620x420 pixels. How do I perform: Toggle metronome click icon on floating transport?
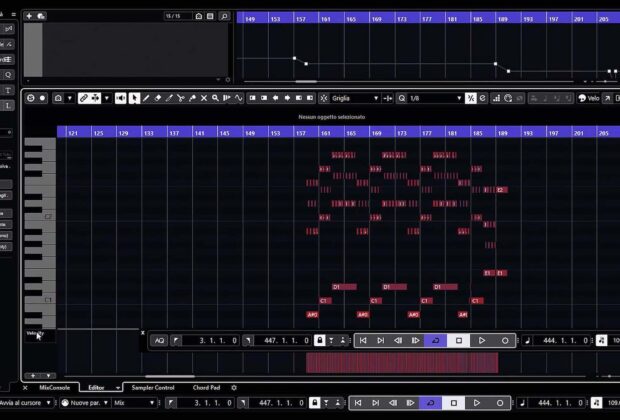click(601, 341)
